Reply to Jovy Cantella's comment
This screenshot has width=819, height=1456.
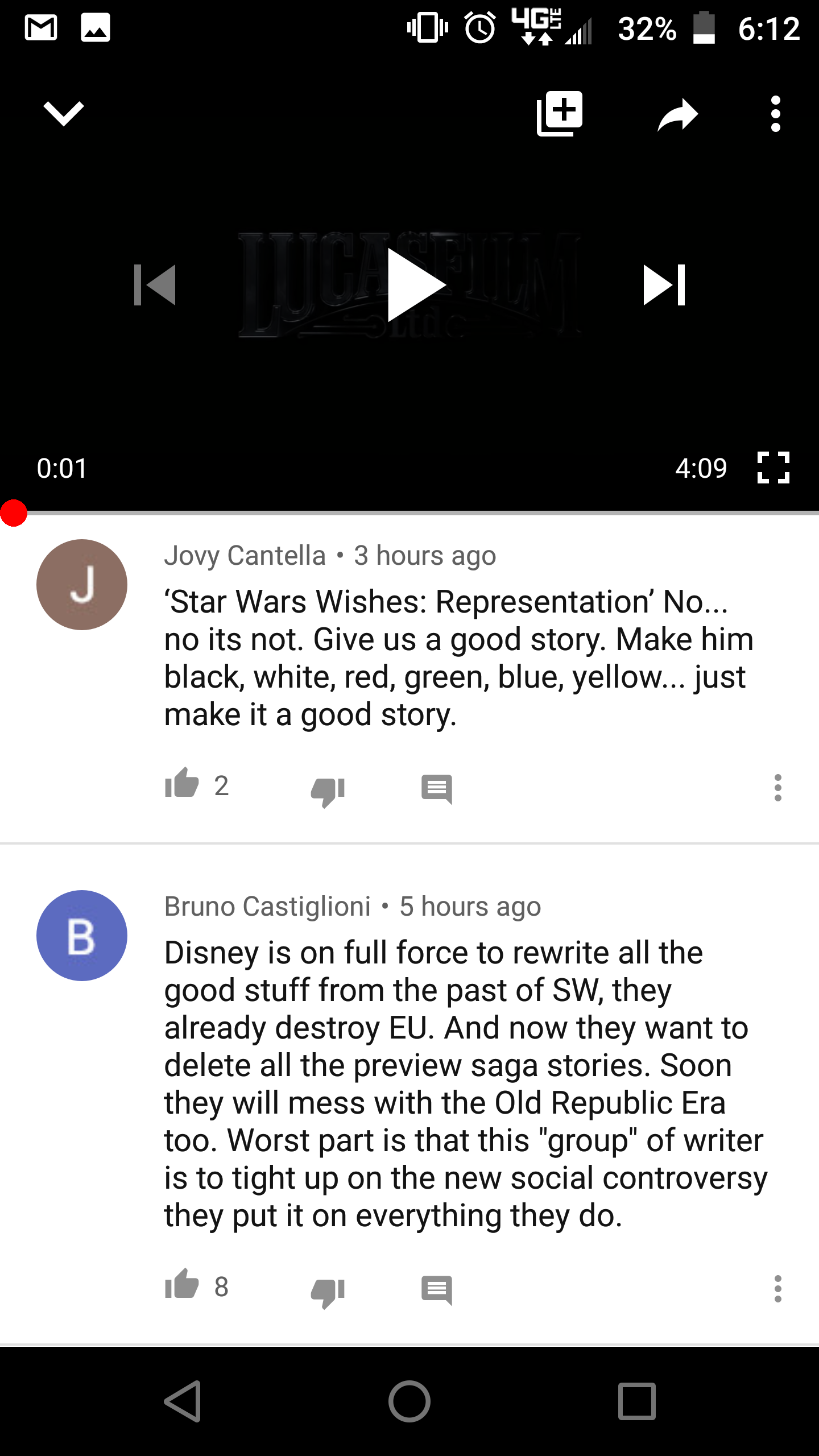pyautogui.click(x=437, y=789)
